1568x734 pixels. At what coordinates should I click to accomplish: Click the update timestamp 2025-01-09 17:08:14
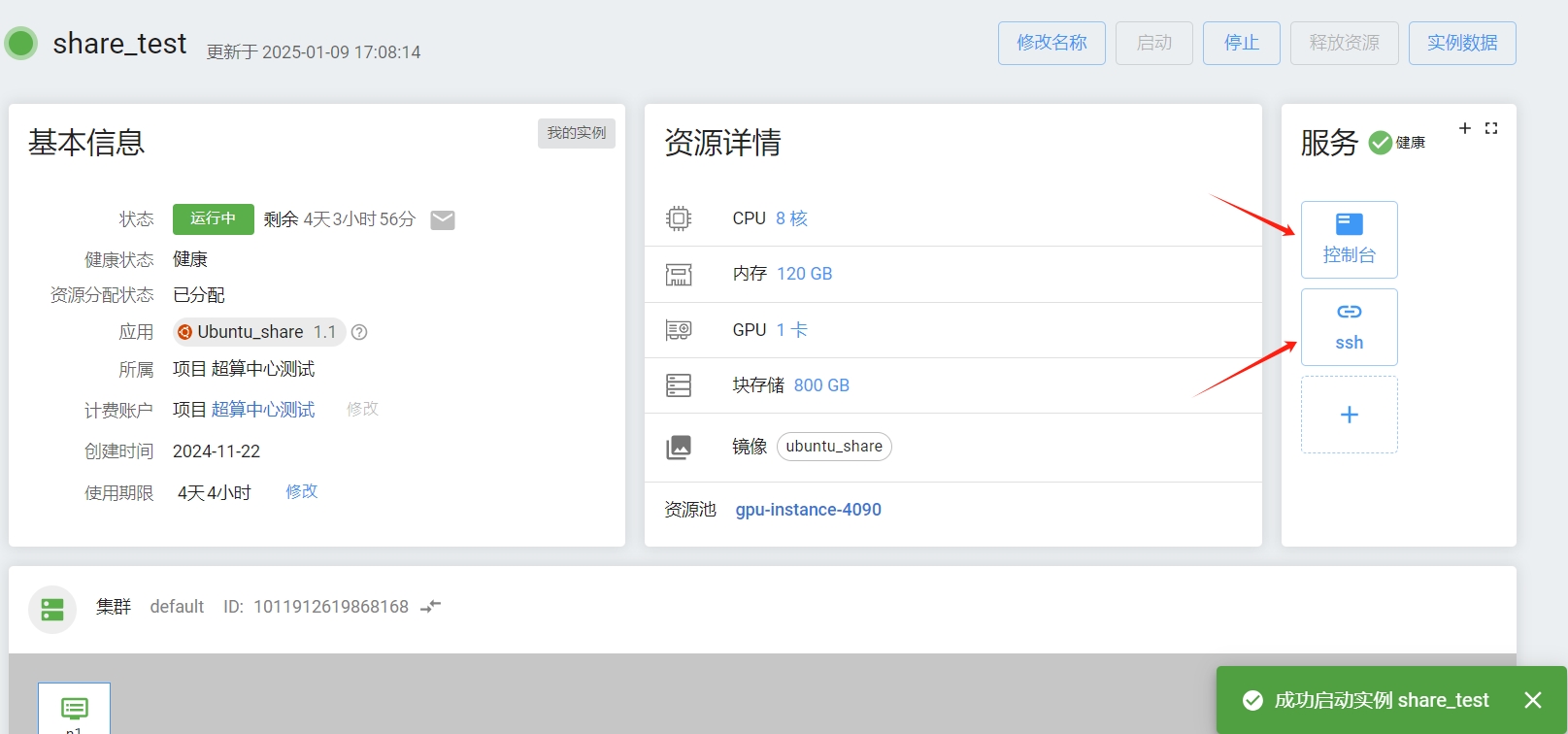coord(342,52)
